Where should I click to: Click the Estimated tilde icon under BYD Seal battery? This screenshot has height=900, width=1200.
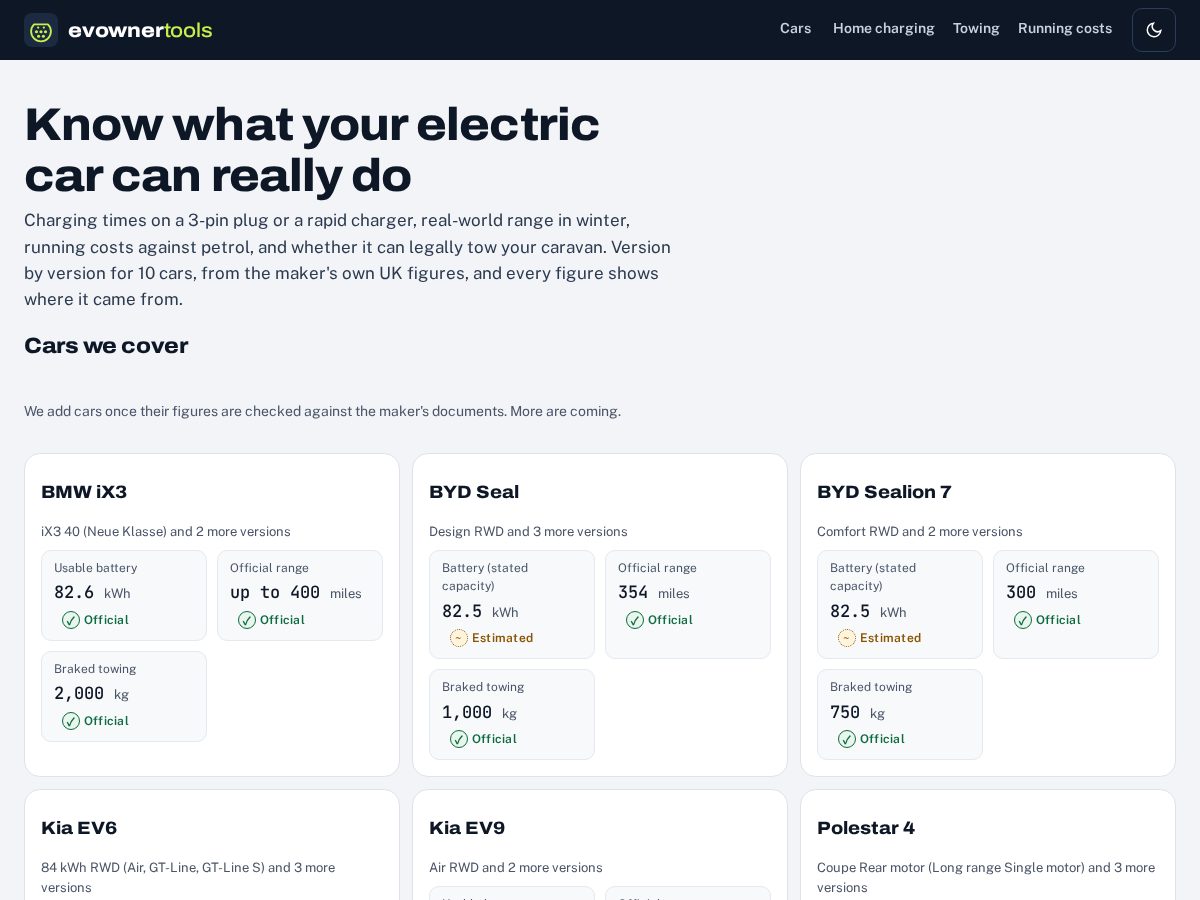pyautogui.click(x=459, y=638)
